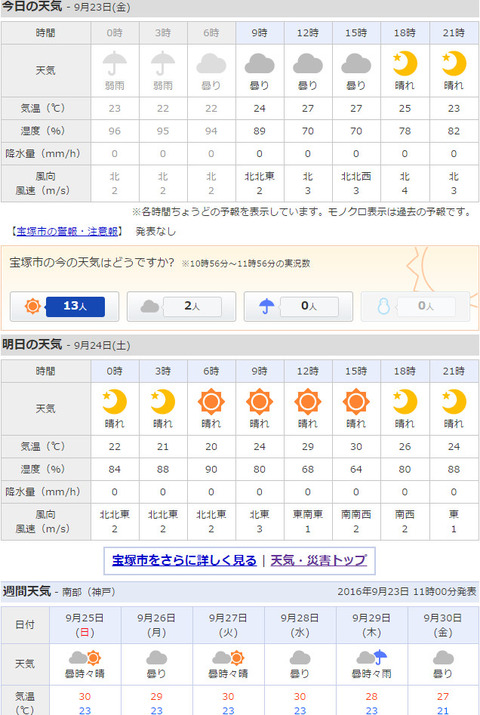Click tomorrow's 15時 sun icon

356,402
